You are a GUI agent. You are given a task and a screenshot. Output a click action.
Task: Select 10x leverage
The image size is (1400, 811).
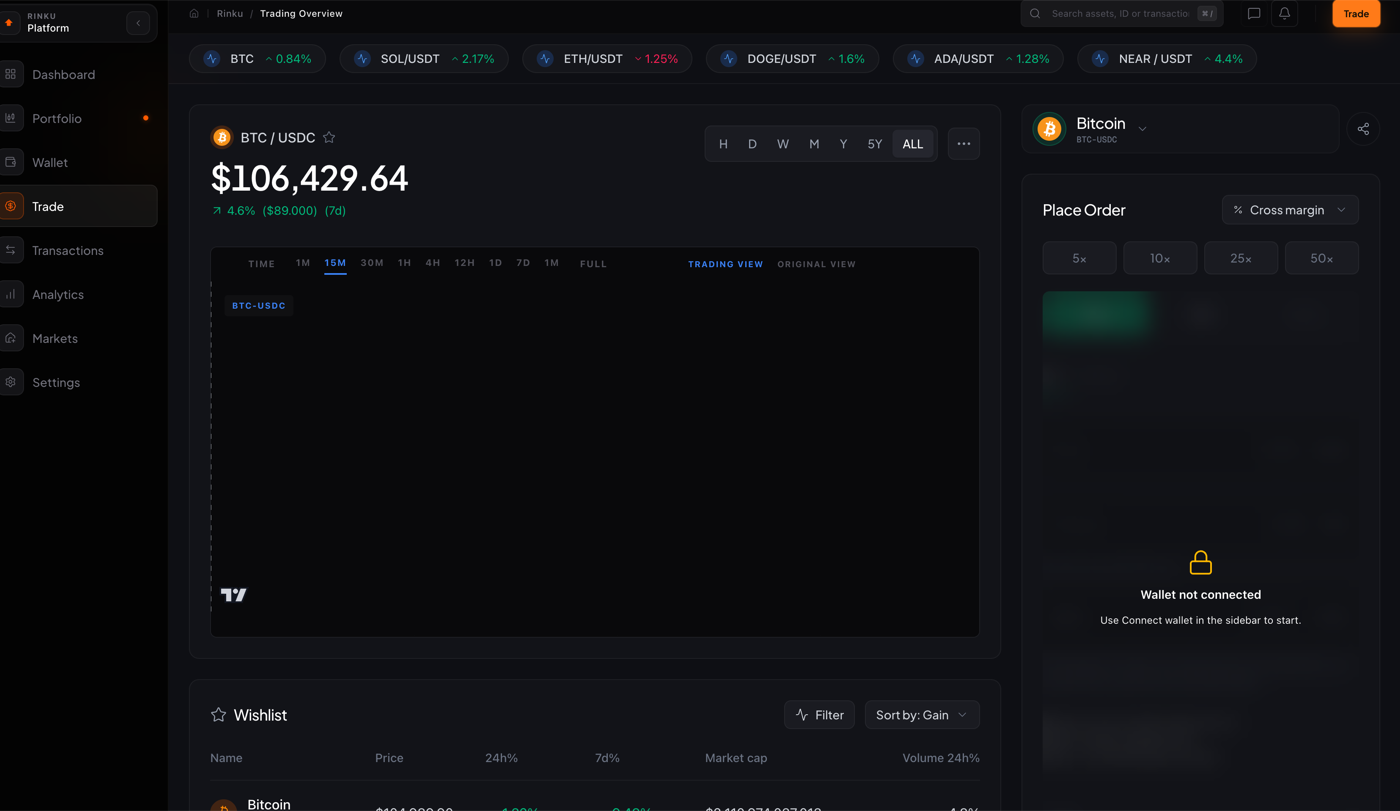(1160, 258)
